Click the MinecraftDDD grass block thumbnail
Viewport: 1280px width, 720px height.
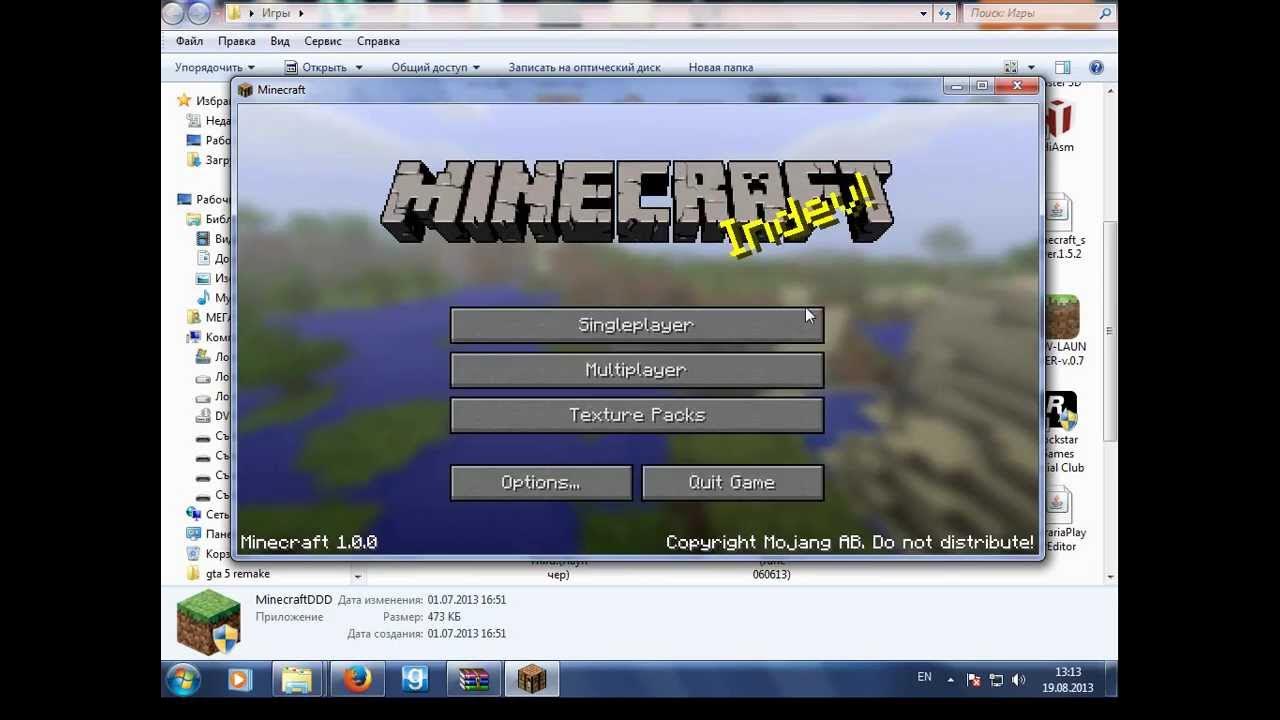tap(209, 622)
